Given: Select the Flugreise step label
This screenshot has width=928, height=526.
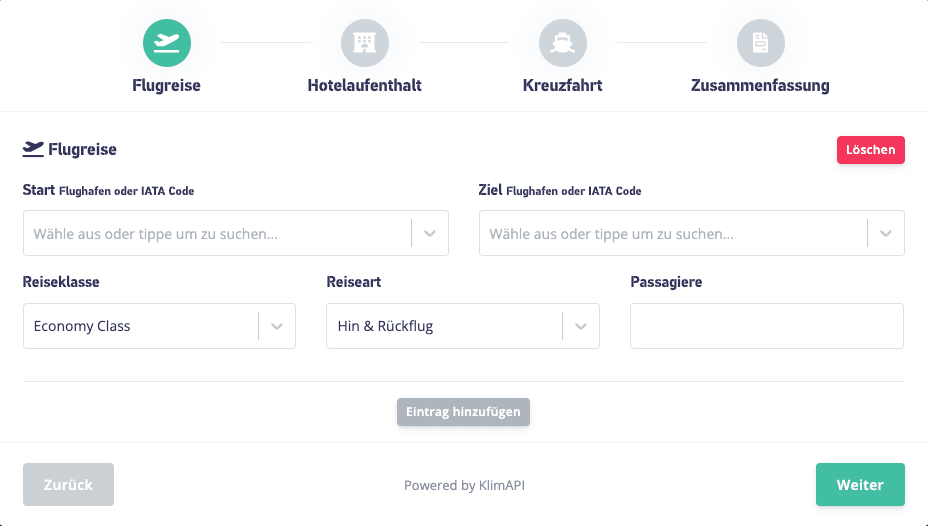Looking at the screenshot, I should tap(167, 86).
